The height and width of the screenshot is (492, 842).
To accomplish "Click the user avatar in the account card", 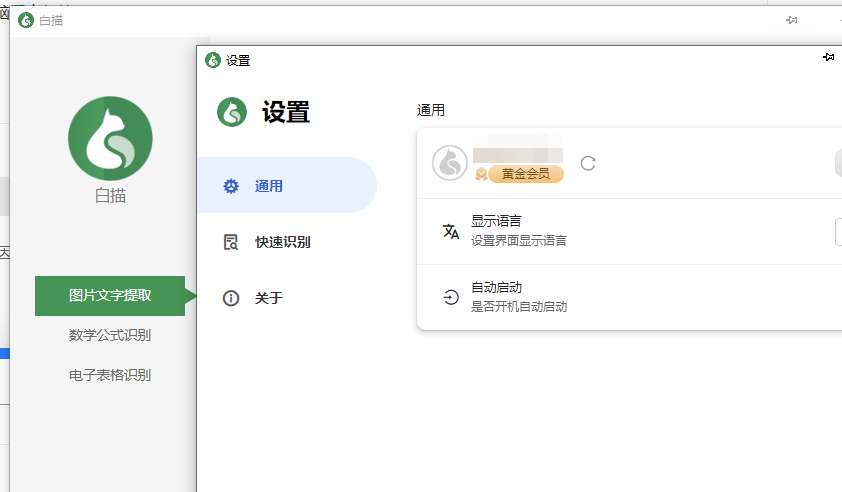I will point(450,163).
